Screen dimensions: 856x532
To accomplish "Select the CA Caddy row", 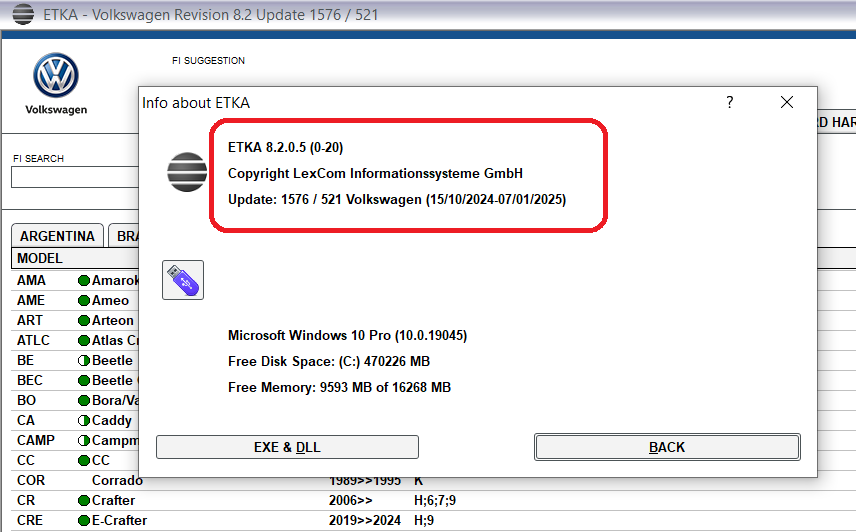I will [x=75, y=421].
